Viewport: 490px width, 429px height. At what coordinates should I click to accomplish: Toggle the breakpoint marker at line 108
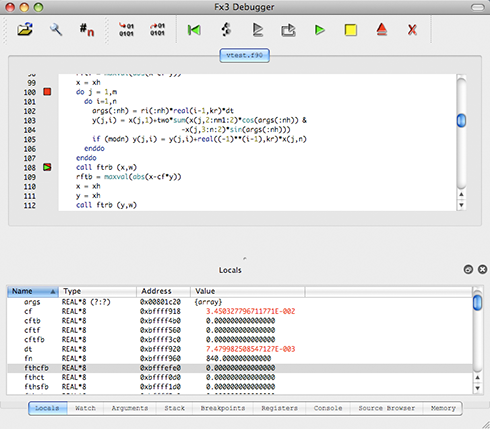click(47, 167)
